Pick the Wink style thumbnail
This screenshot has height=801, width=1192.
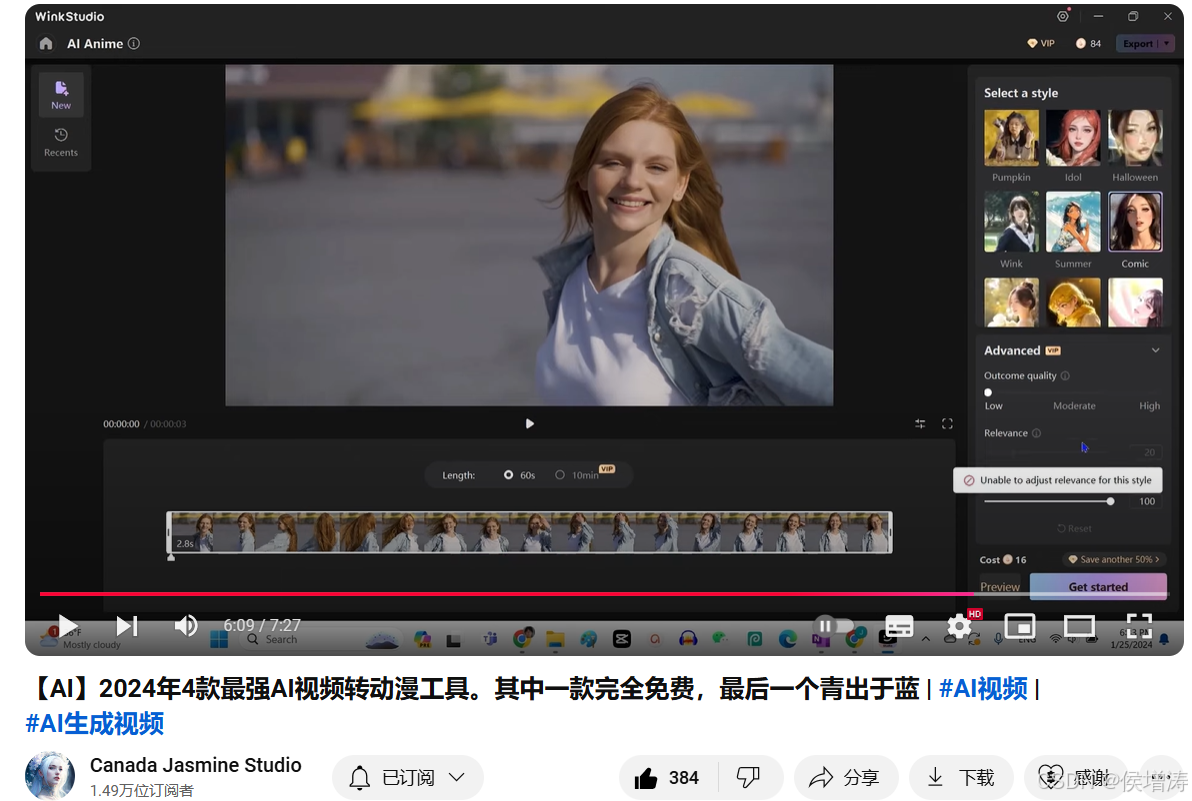[1011, 222]
